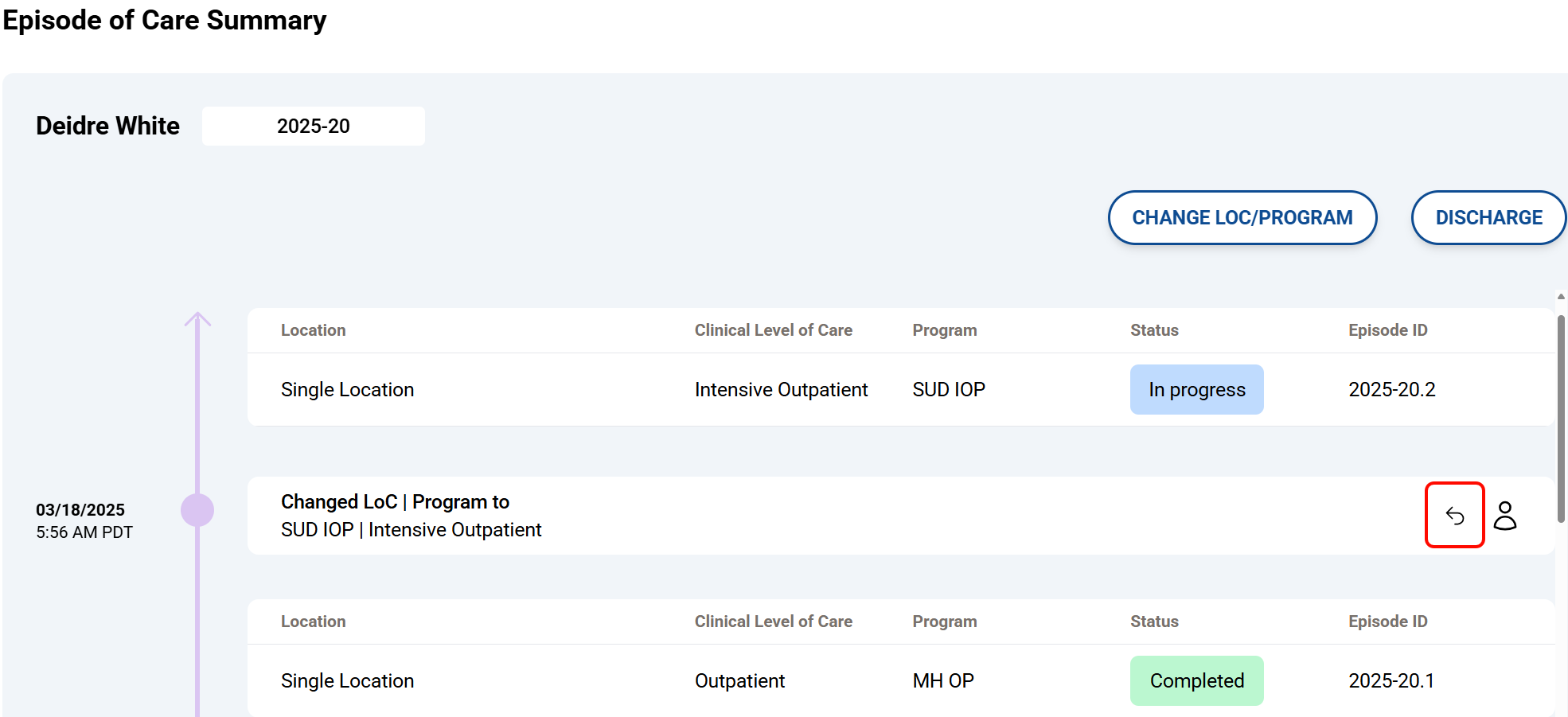The height and width of the screenshot is (717, 1568).
Task: Click the 5:56 AM PDT time label
Action: pyautogui.click(x=84, y=532)
